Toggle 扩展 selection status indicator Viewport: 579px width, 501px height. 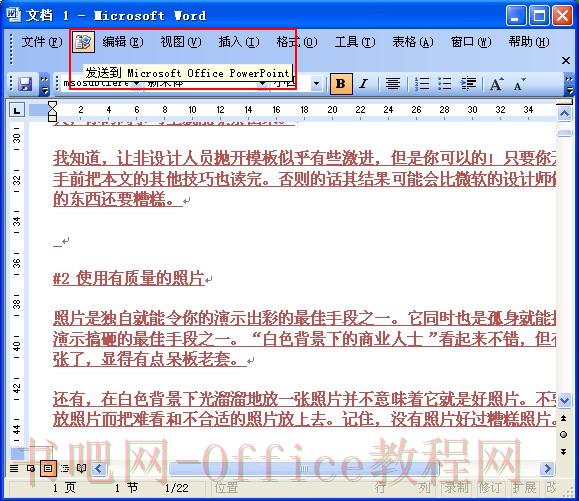[524, 488]
